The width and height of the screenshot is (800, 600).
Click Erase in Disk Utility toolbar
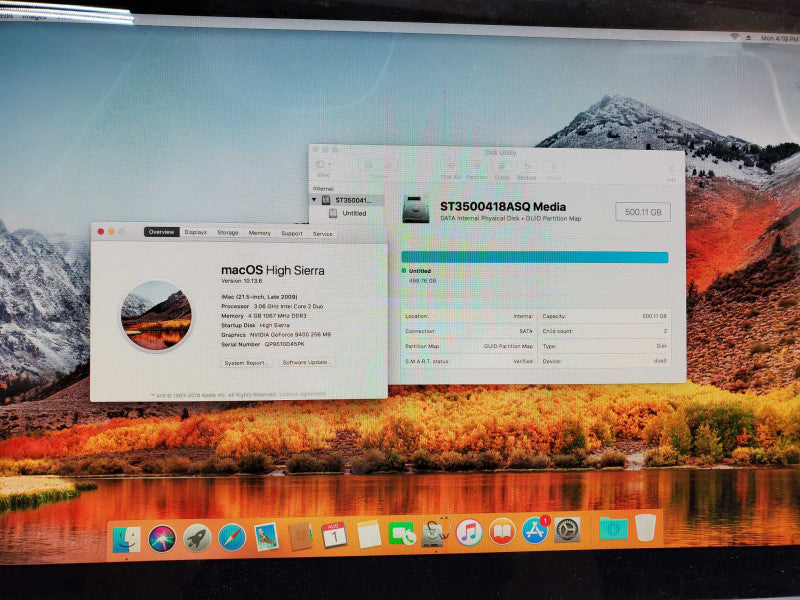pos(502,171)
